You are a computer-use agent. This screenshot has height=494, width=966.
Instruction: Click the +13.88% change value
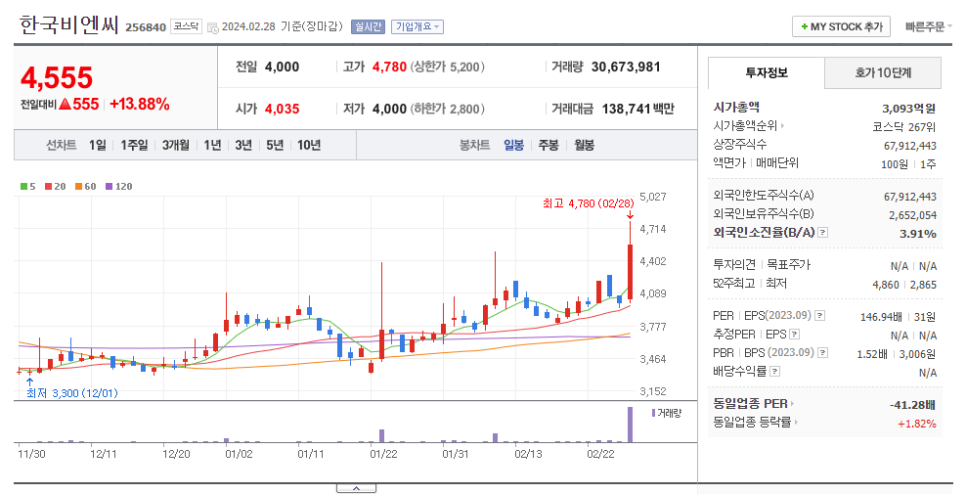pos(139,104)
